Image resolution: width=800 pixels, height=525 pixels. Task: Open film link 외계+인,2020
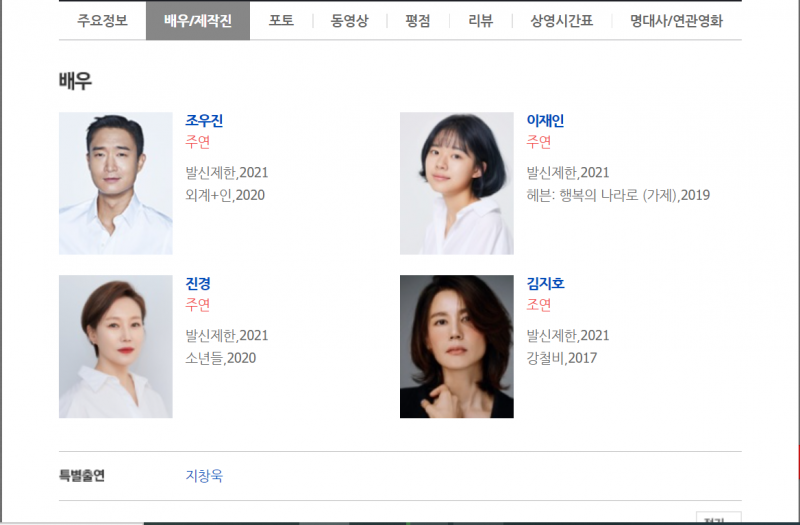point(225,195)
